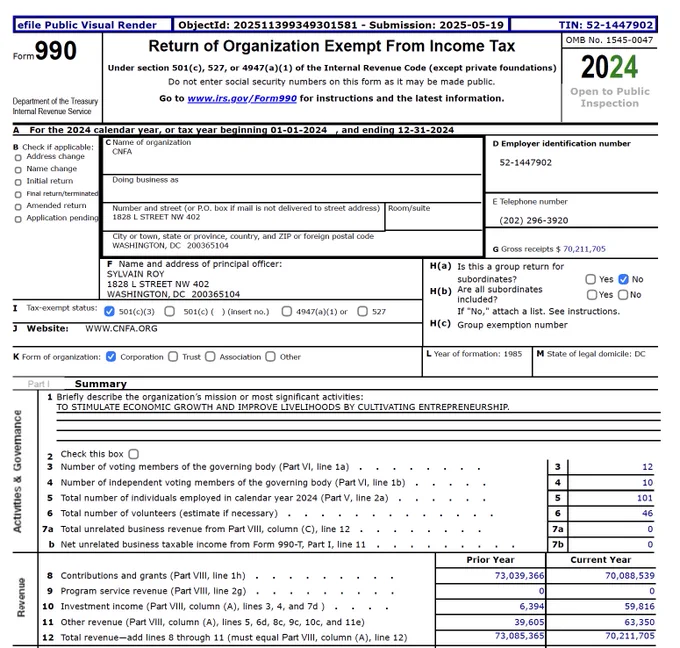Click employer identification number 52-1447902 in box D
This screenshot has height=648, width=680.
526,163
